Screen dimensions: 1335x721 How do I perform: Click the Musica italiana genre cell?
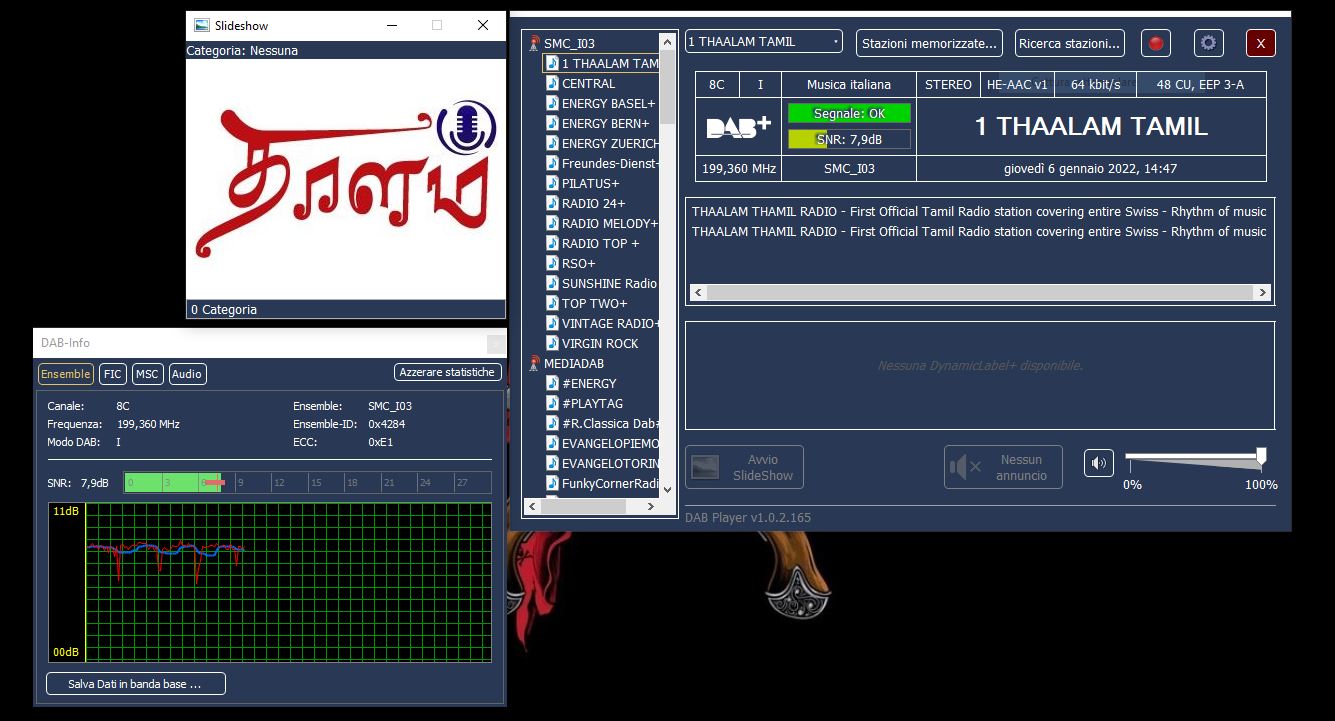[x=849, y=85]
